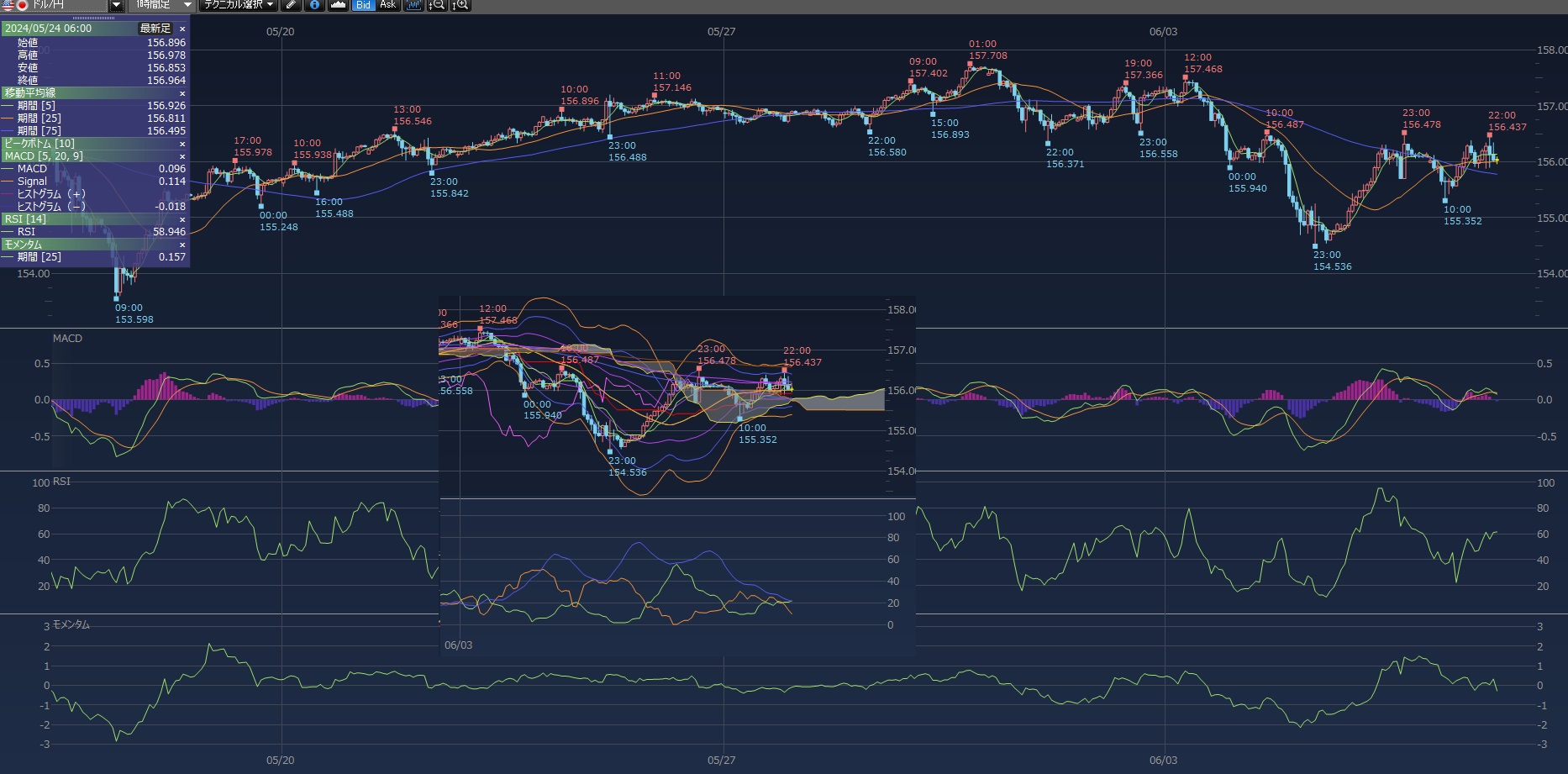This screenshot has height=774, width=1568.
Task: Click the 2024/05/24 06:00 date header
Action: [x=49, y=29]
